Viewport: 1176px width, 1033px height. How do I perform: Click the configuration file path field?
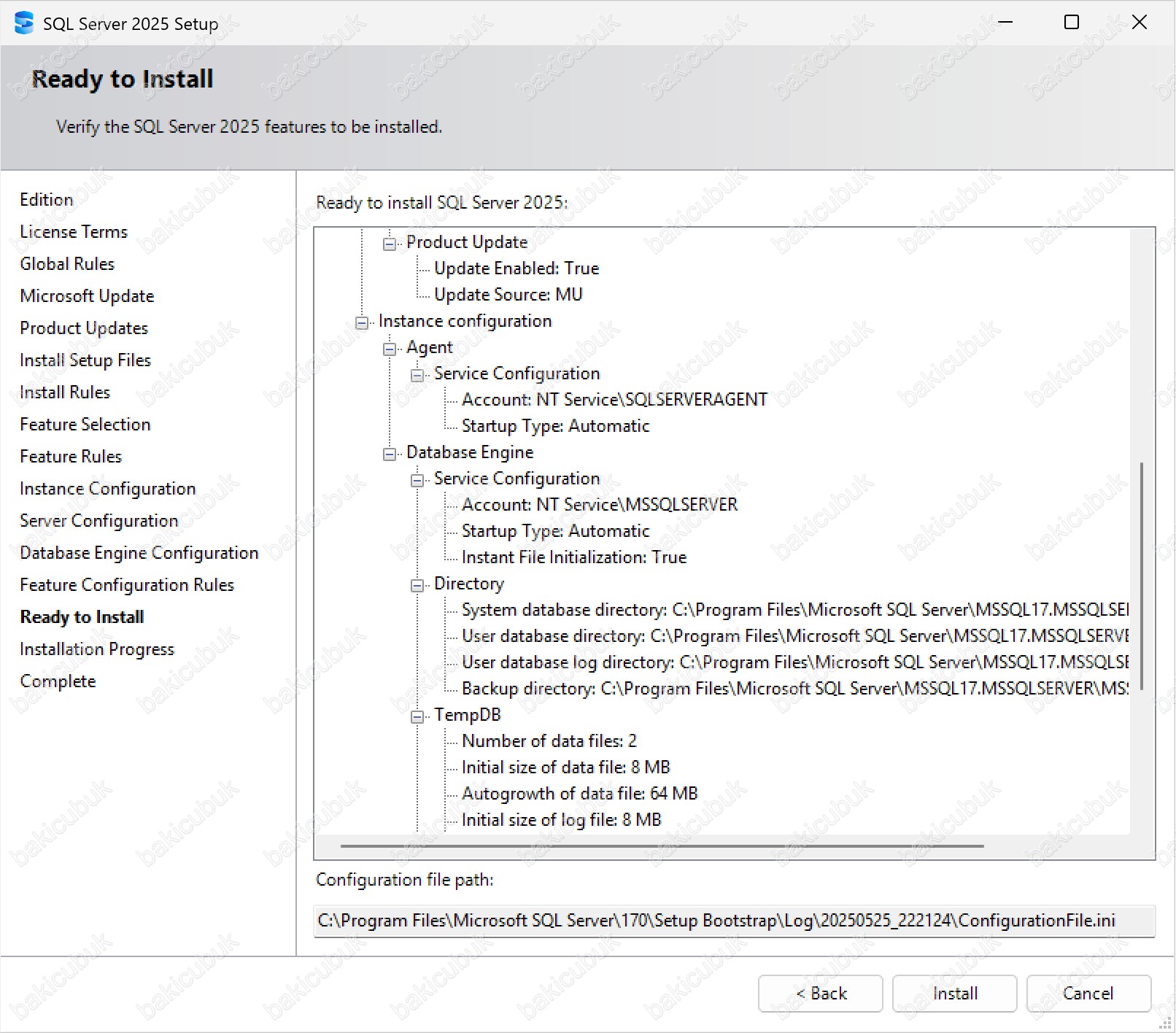(x=734, y=921)
